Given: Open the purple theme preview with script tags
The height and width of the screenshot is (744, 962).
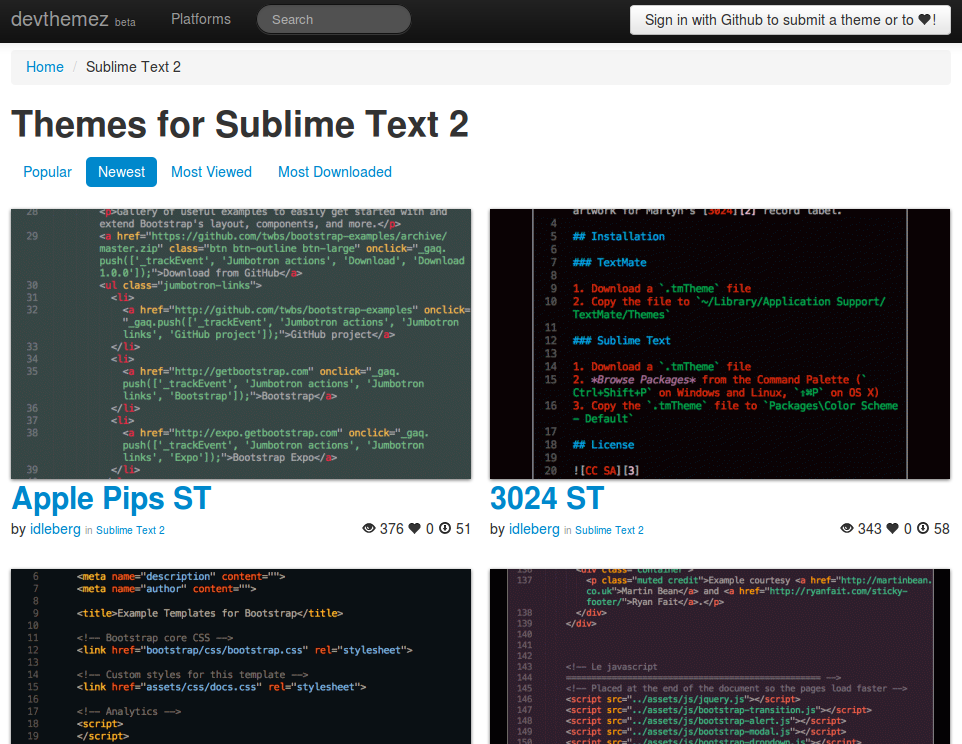Looking at the screenshot, I should point(720,656).
